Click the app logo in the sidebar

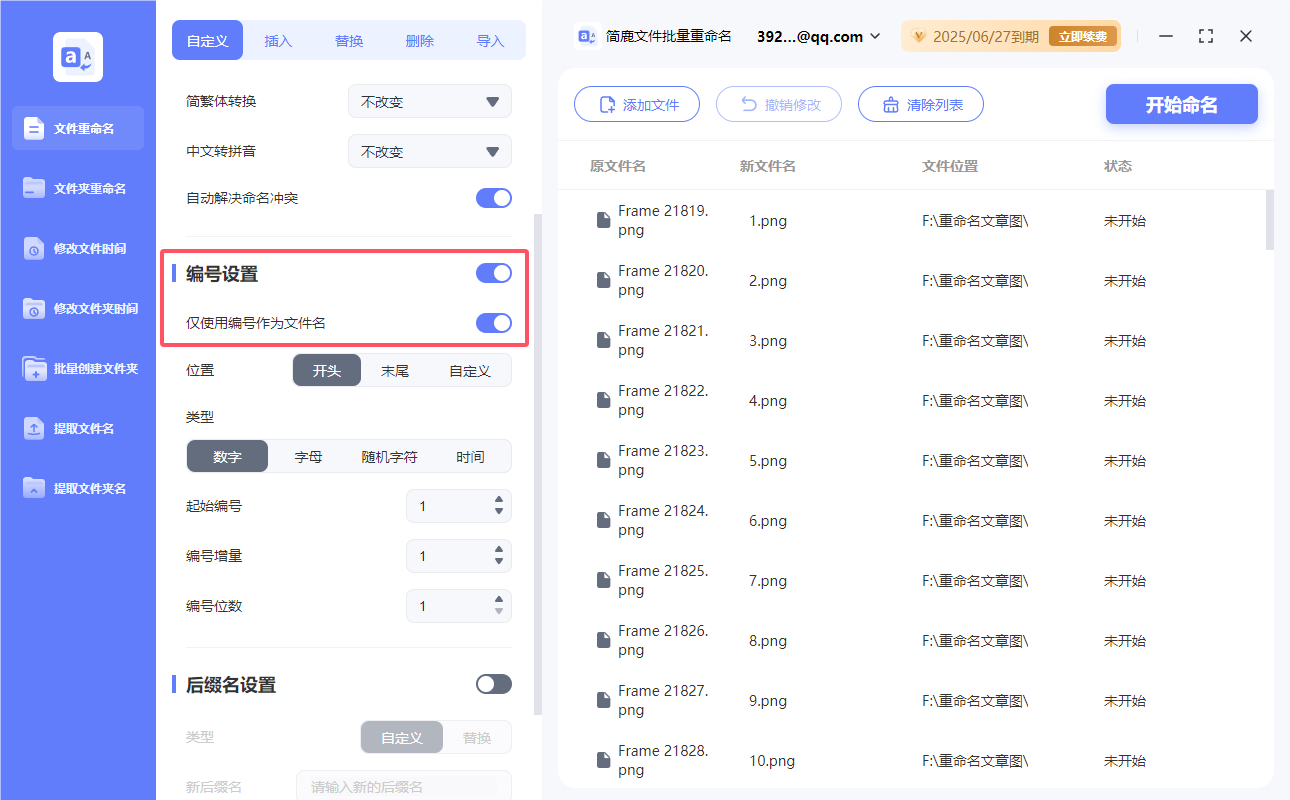pyautogui.click(x=77, y=57)
